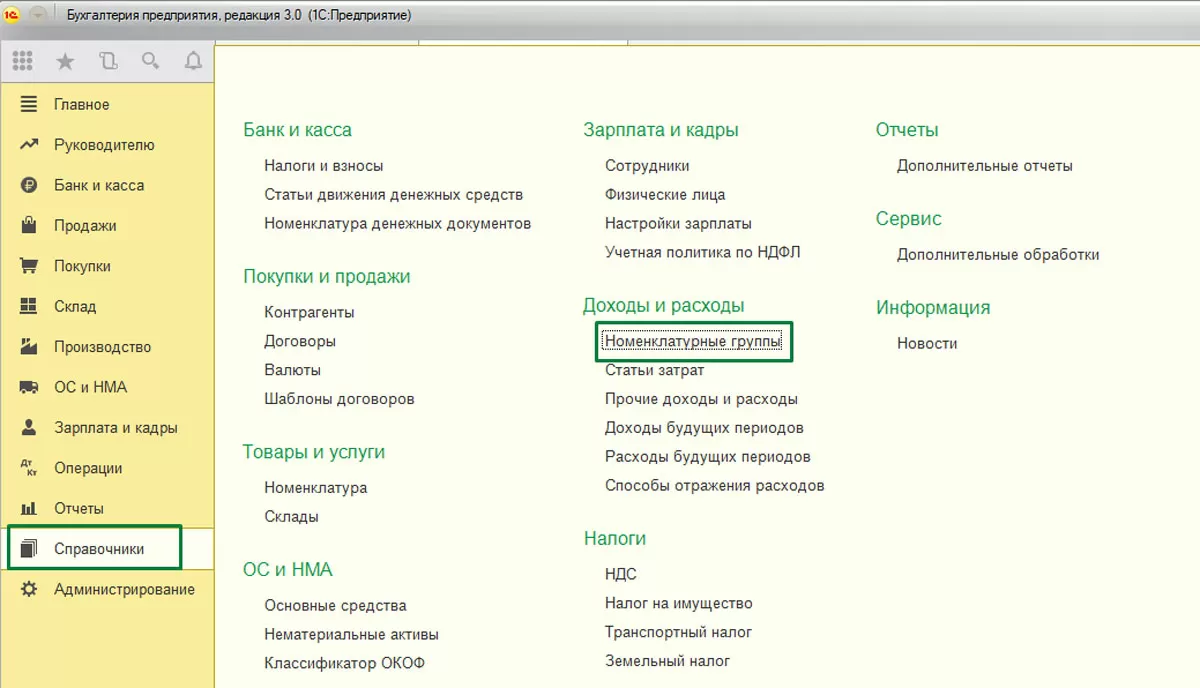Click the shopping bag icon for Продажи
1200x688 pixels.
(29, 225)
